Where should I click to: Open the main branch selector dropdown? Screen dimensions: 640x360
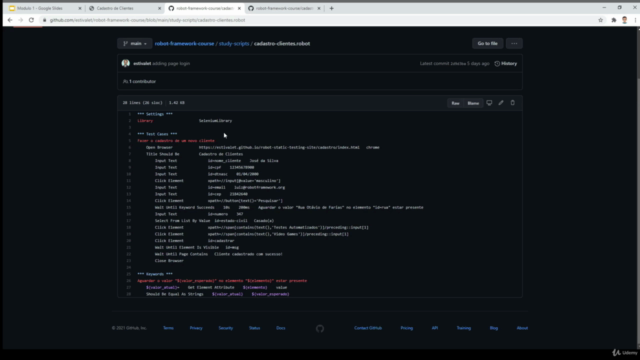(135, 43)
